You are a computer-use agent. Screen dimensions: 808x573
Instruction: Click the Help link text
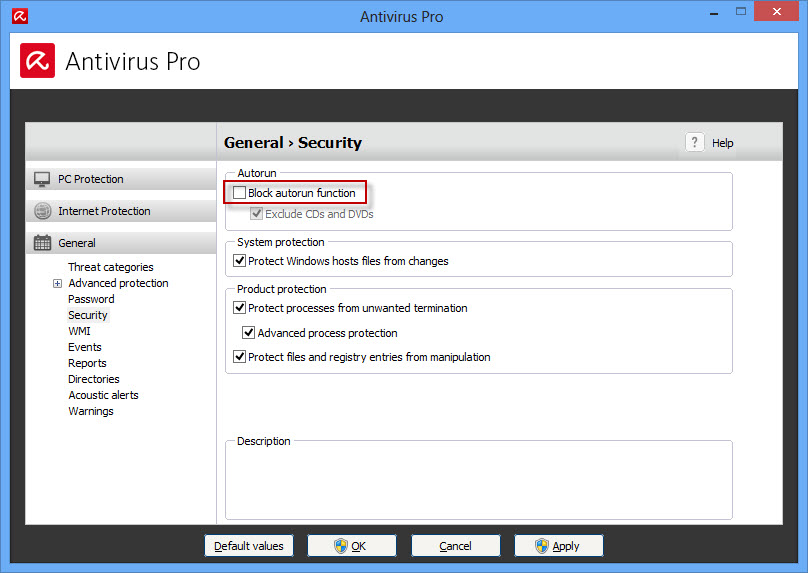click(x=722, y=143)
